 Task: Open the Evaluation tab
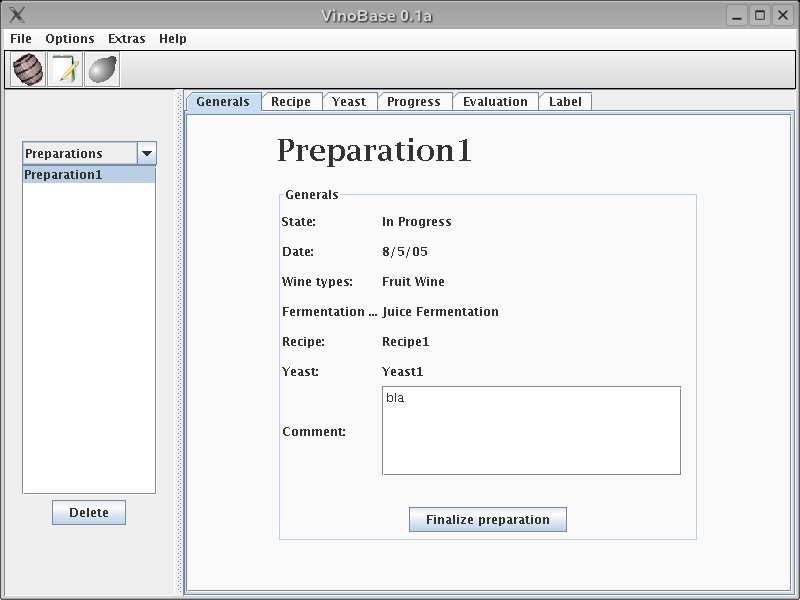pos(495,102)
